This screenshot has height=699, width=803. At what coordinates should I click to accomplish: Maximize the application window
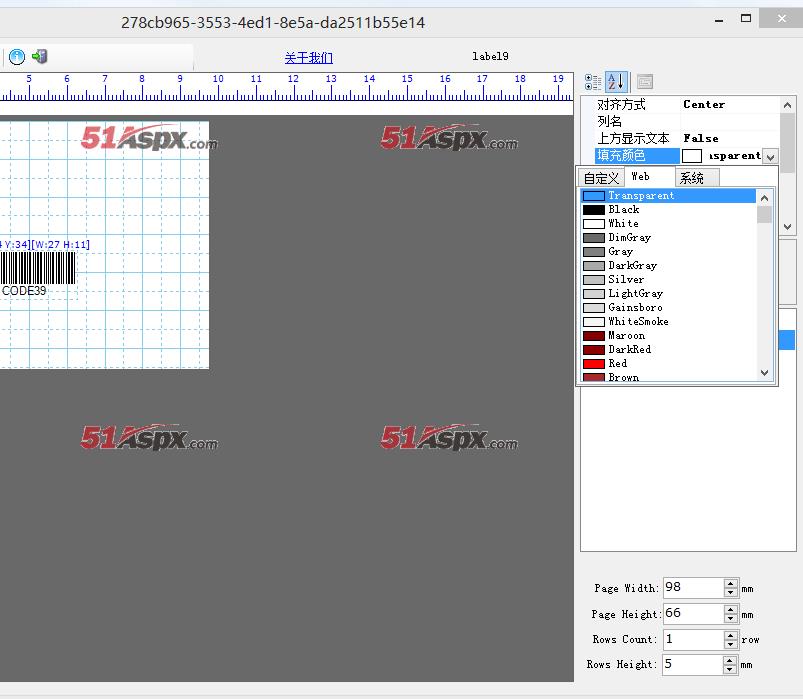[x=746, y=18]
